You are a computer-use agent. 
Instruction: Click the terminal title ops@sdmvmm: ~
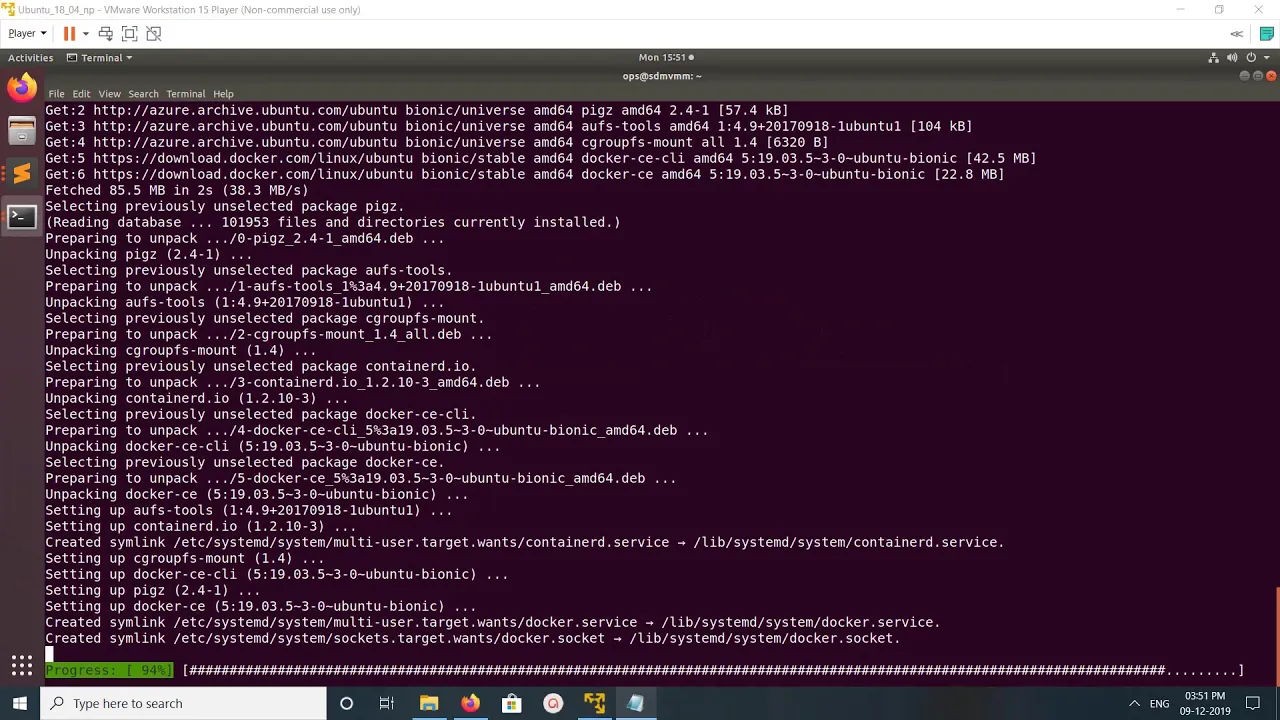pos(662,76)
